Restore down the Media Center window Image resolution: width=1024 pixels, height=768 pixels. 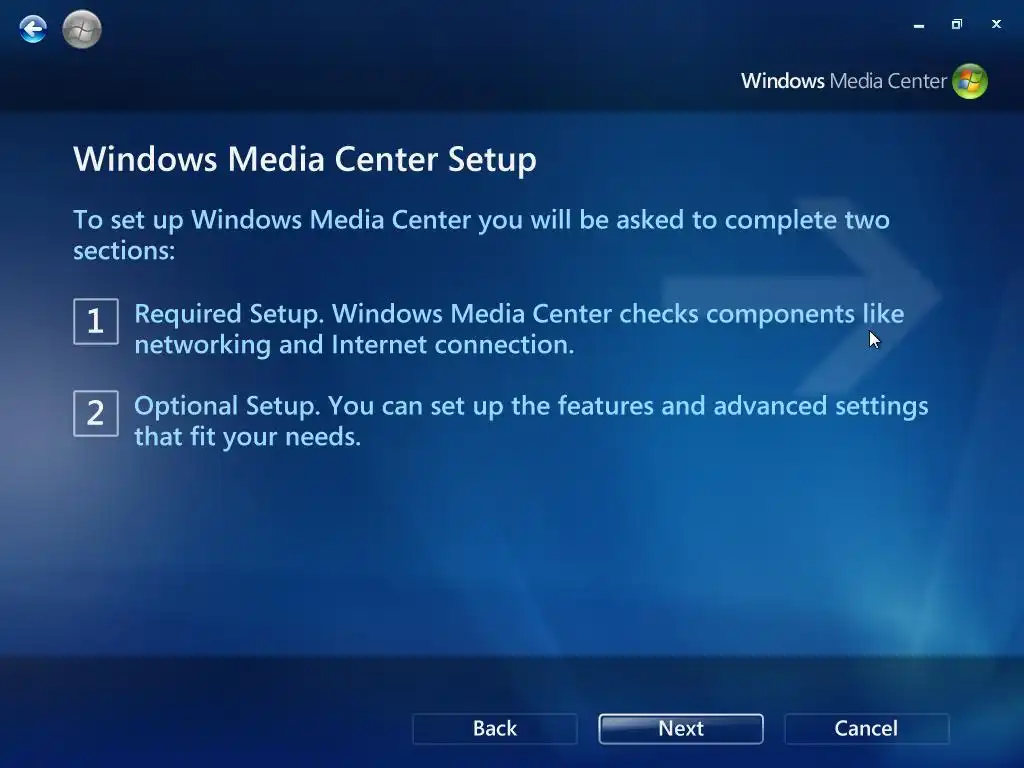(957, 24)
